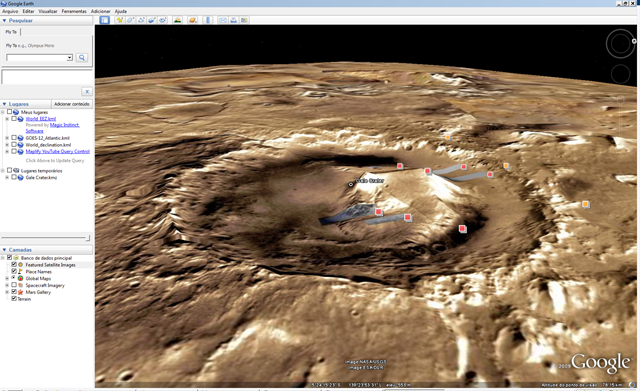
Task: Select the Add Path tool
Action: tap(141, 20)
